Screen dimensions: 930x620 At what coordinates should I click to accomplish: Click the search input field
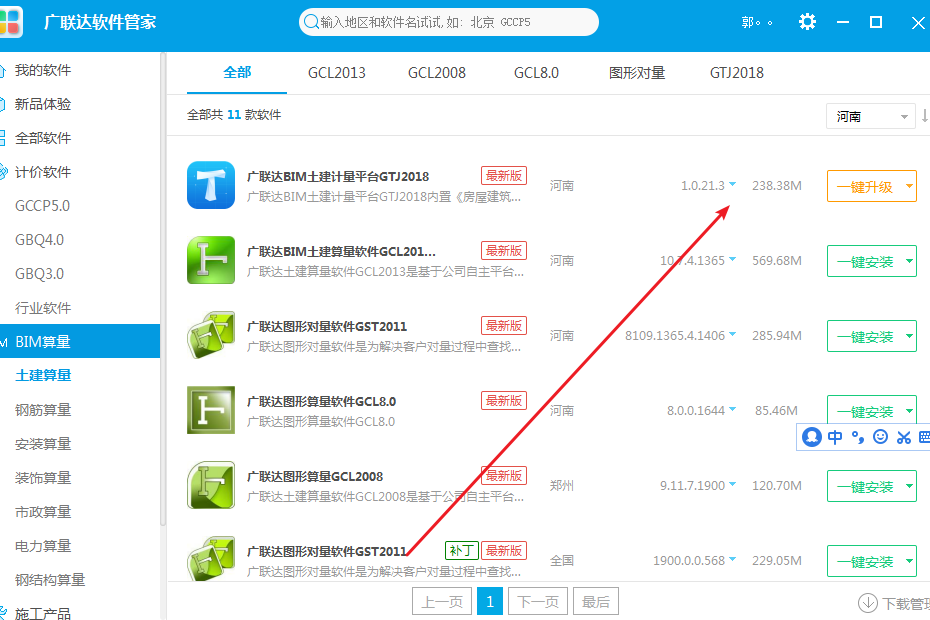[x=449, y=22]
